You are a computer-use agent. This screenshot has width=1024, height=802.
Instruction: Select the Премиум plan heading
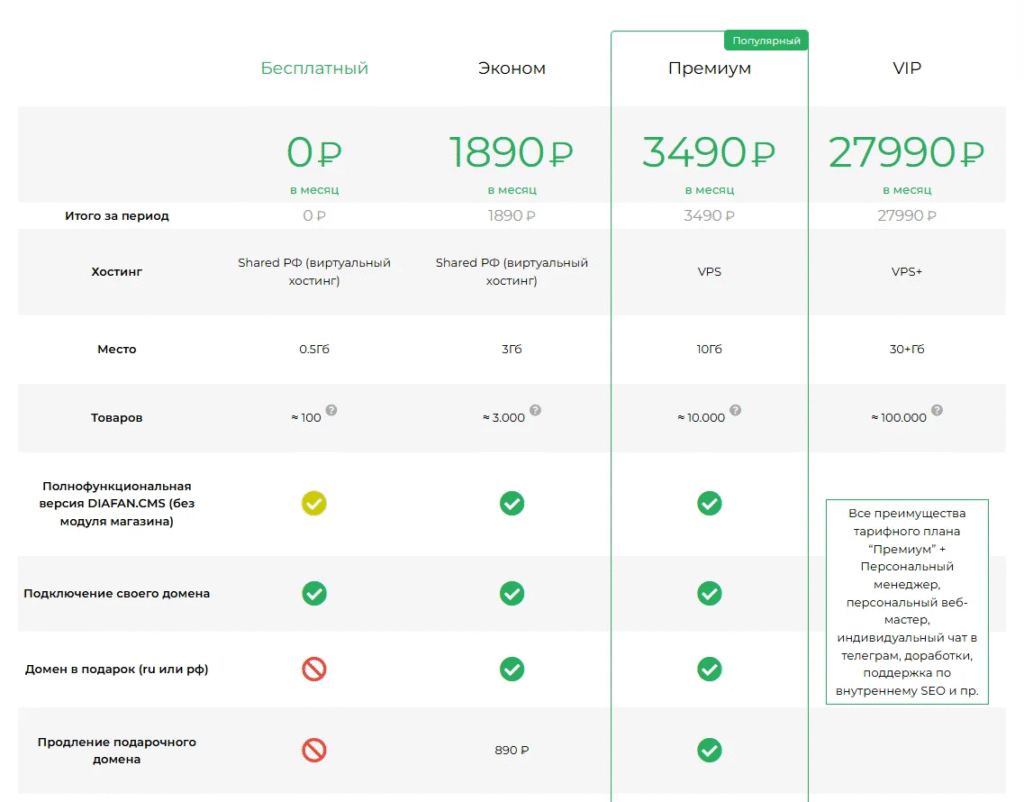(x=709, y=68)
